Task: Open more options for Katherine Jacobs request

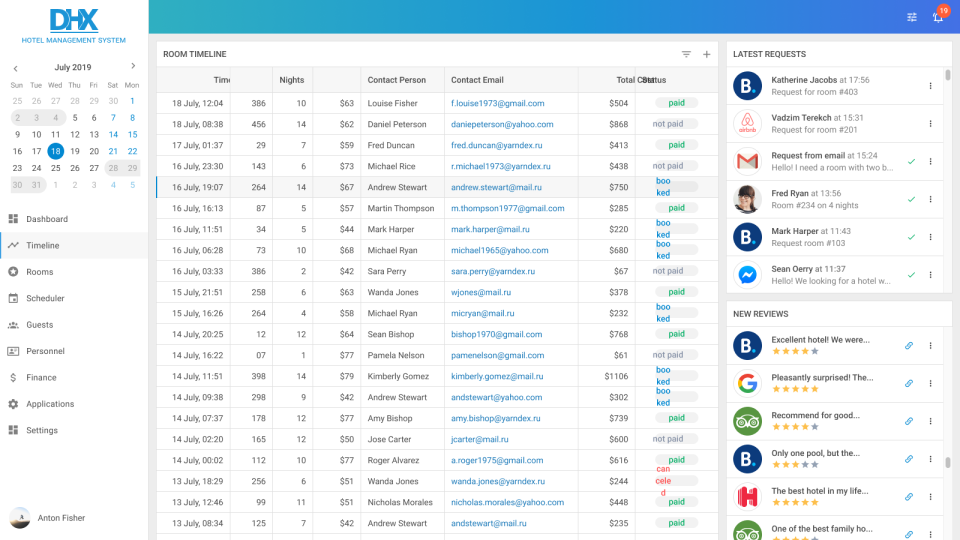Action: pos(931,86)
